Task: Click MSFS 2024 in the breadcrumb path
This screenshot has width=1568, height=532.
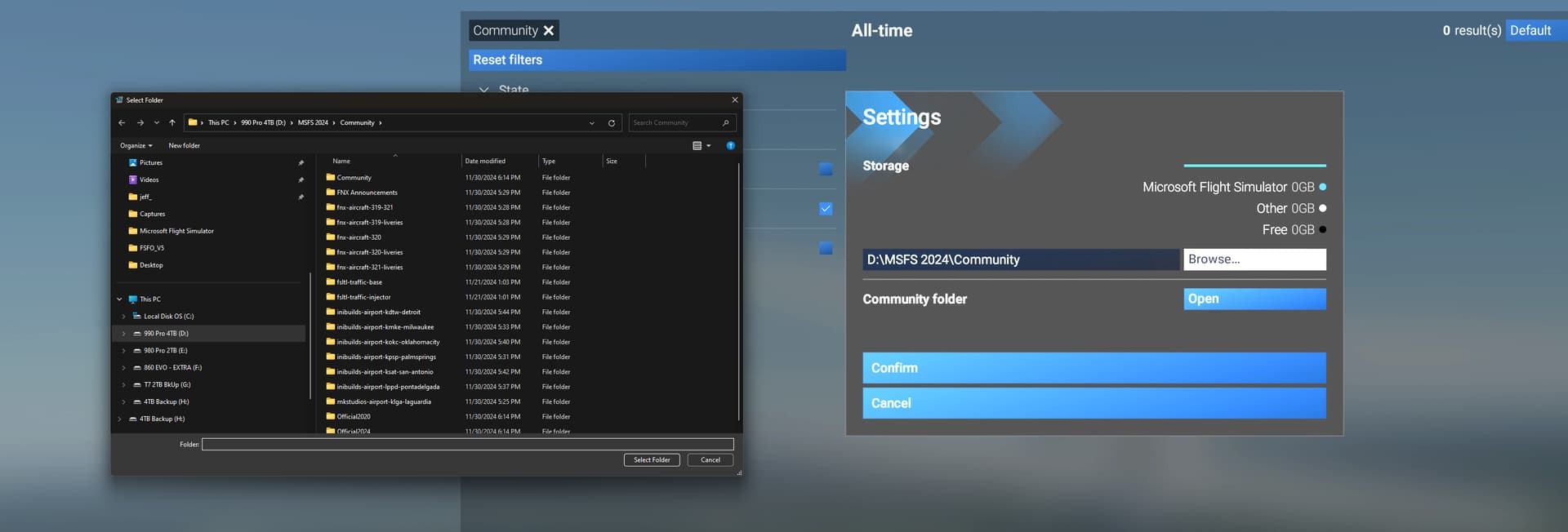Action: coord(313,123)
